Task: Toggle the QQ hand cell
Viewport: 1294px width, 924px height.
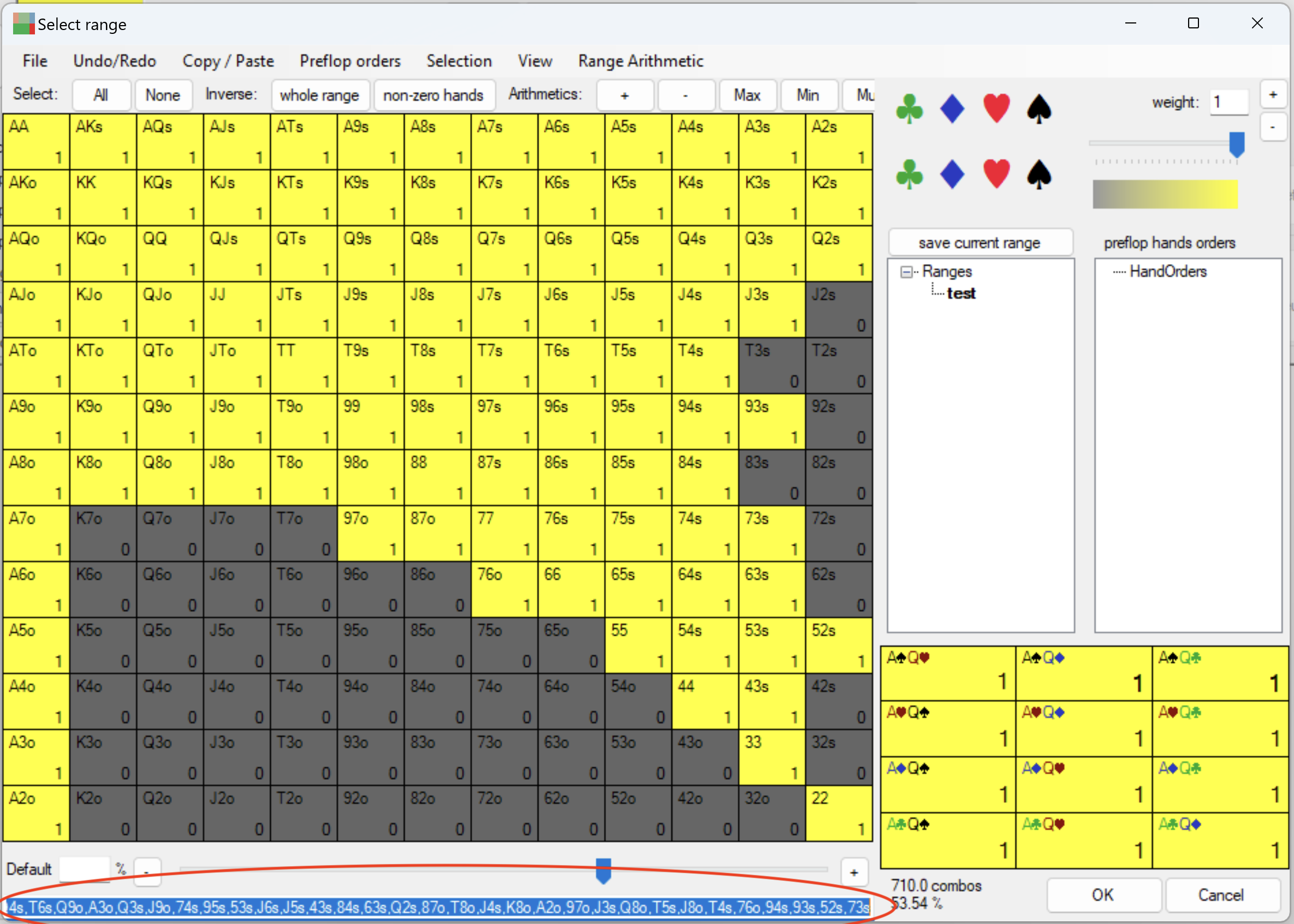Action: (170, 254)
